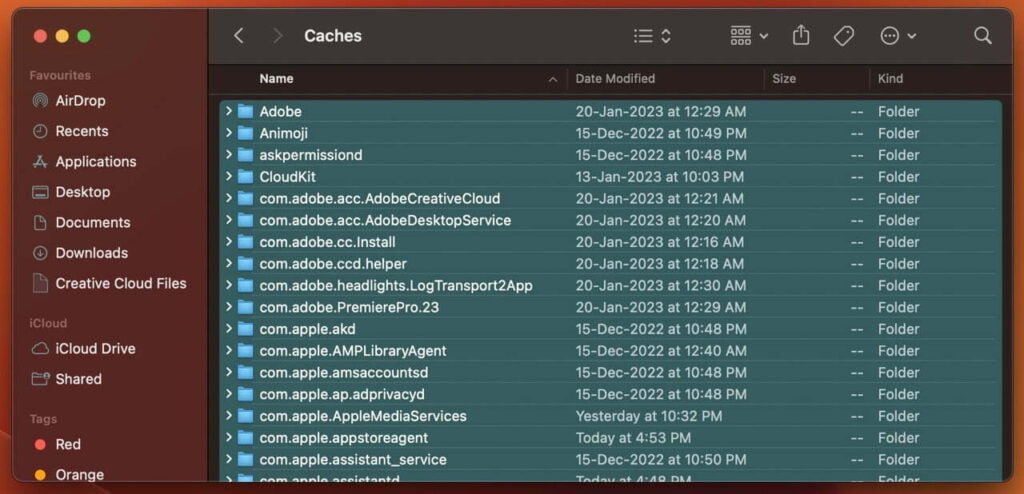This screenshot has height=494, width=1024.
Task: Click the iCloud sidebar heading
Action: (48, 323)
